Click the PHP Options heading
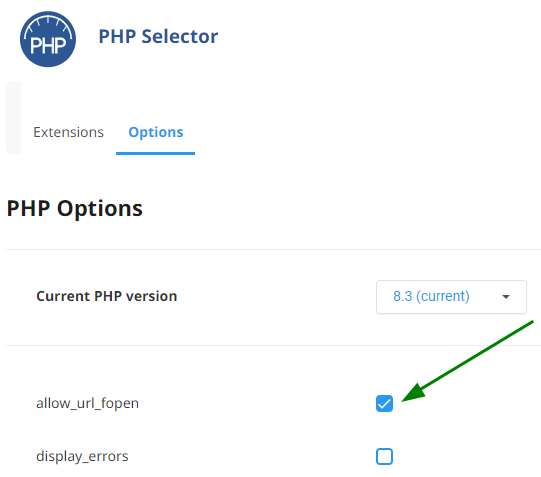Image resolution: width=541 pixels, height=477 pixels. 75,209
